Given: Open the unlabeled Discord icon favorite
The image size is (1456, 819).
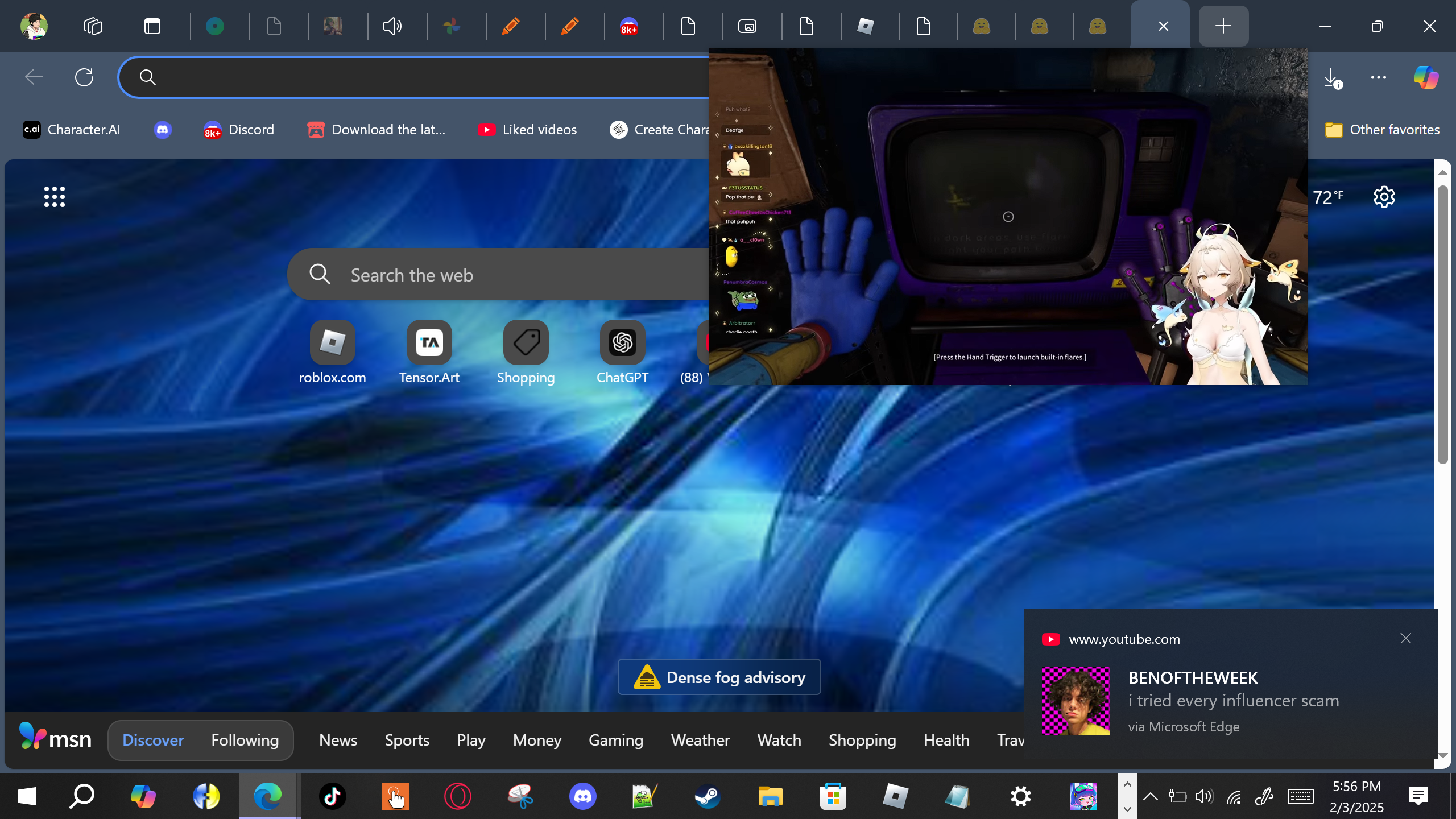Looking at the screenshot, I should tap(163, 130).
